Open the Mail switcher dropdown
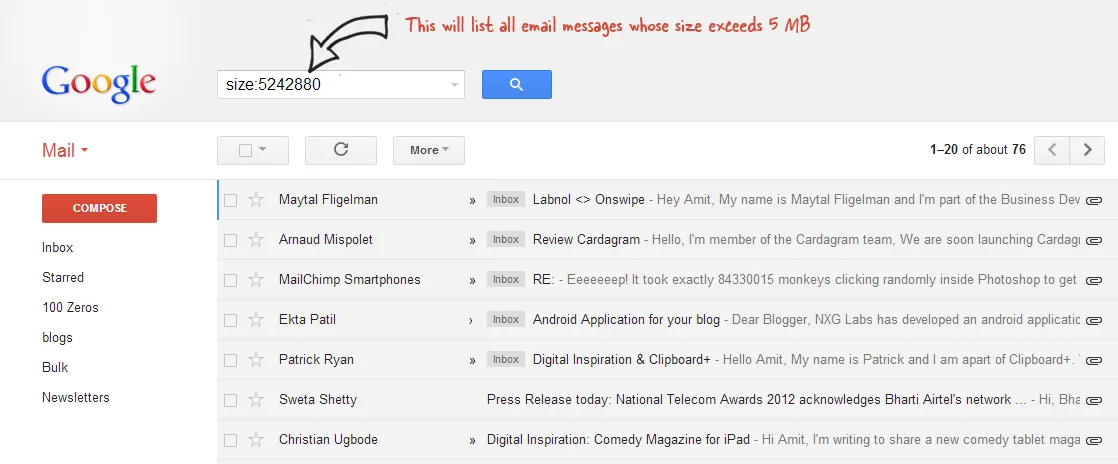The height and width of the screenshot is (464, 1118). click(65, 151)
